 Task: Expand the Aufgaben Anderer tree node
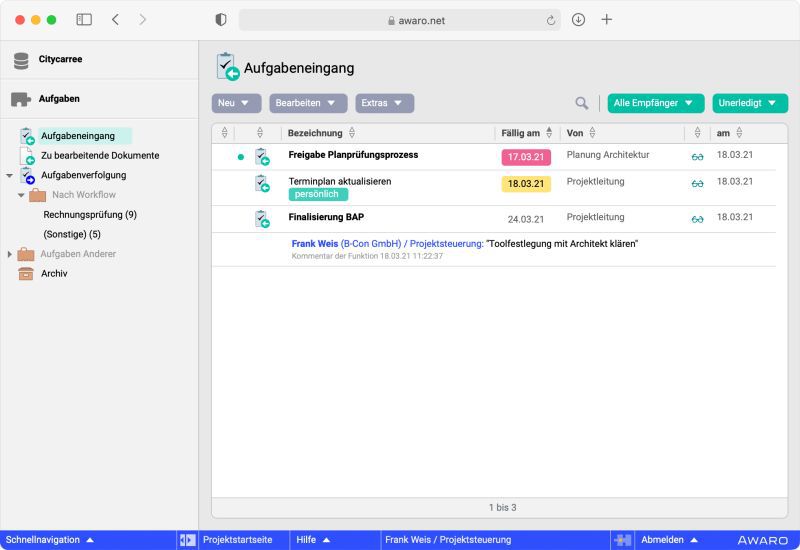tap(9, 254)
